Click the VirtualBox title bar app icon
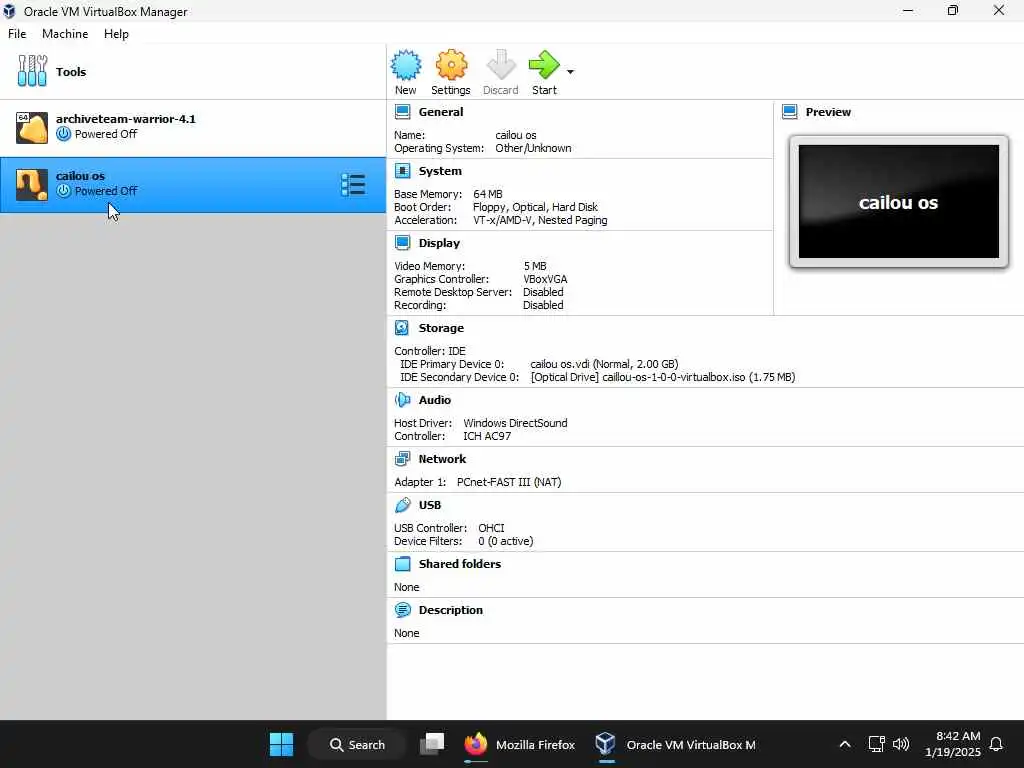The height and width of the screenshot is (768, 1024). (x=9, y=11)
